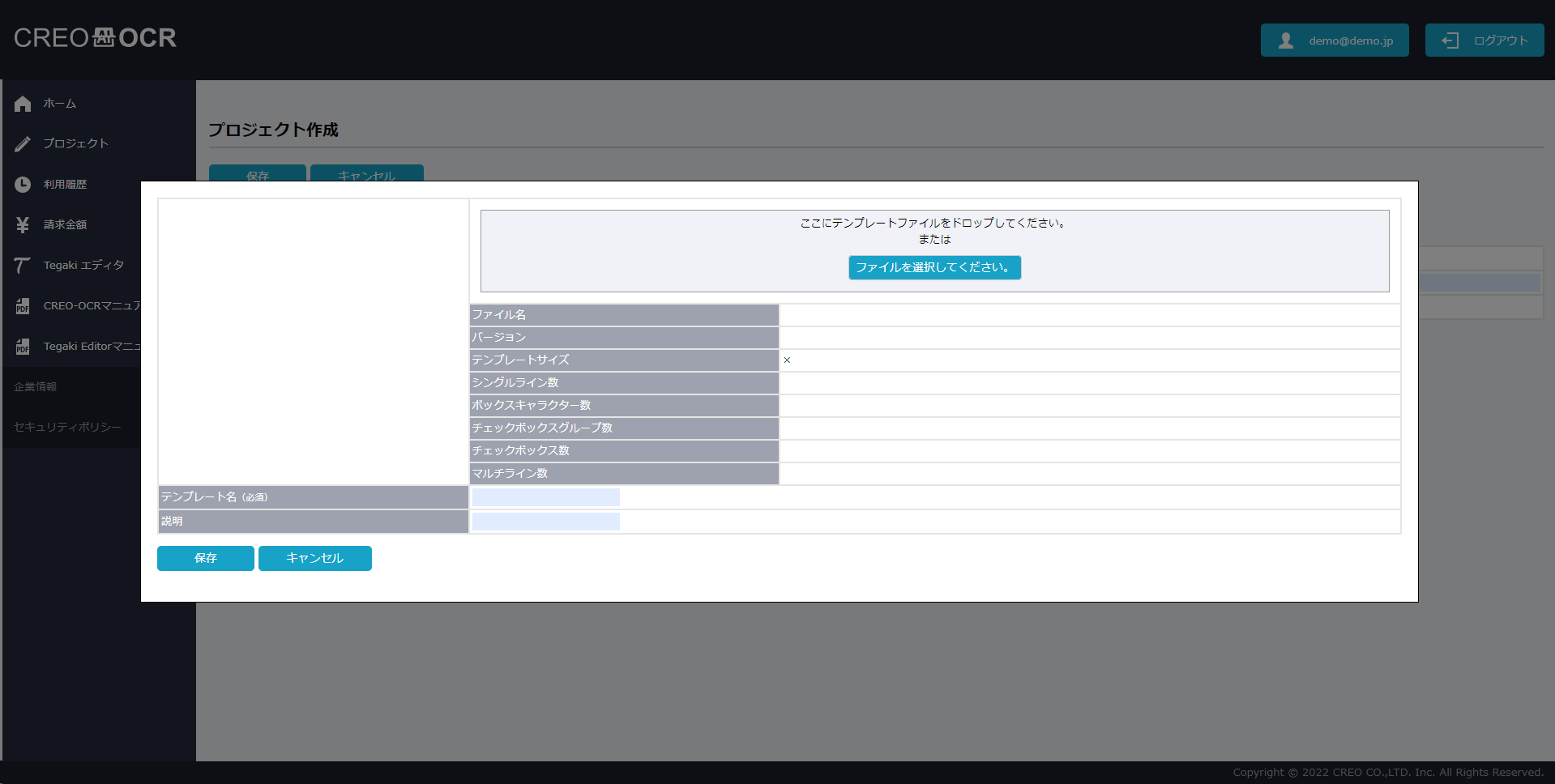Open the セキュリティポリシー menu item

(x=67, y=427)
